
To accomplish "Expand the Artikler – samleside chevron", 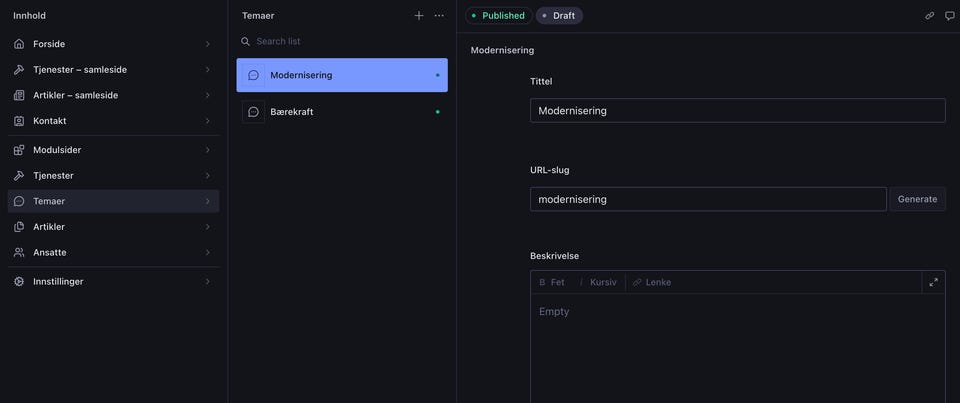I will [207, 96].
